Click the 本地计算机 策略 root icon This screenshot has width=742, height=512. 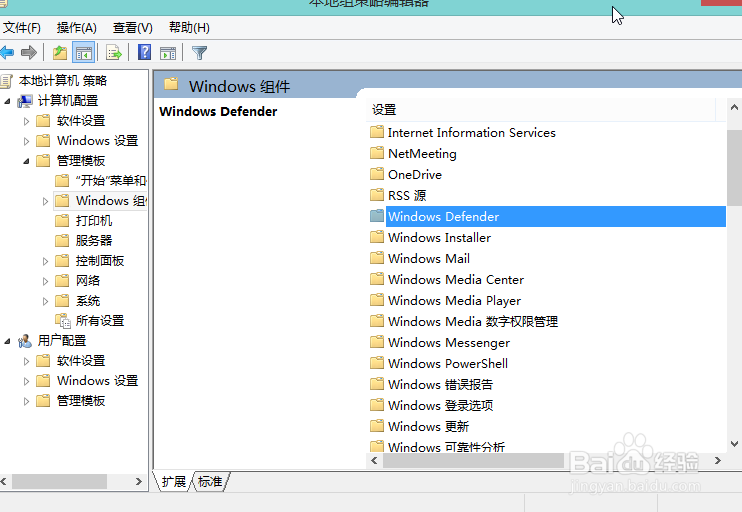(6, 81)
